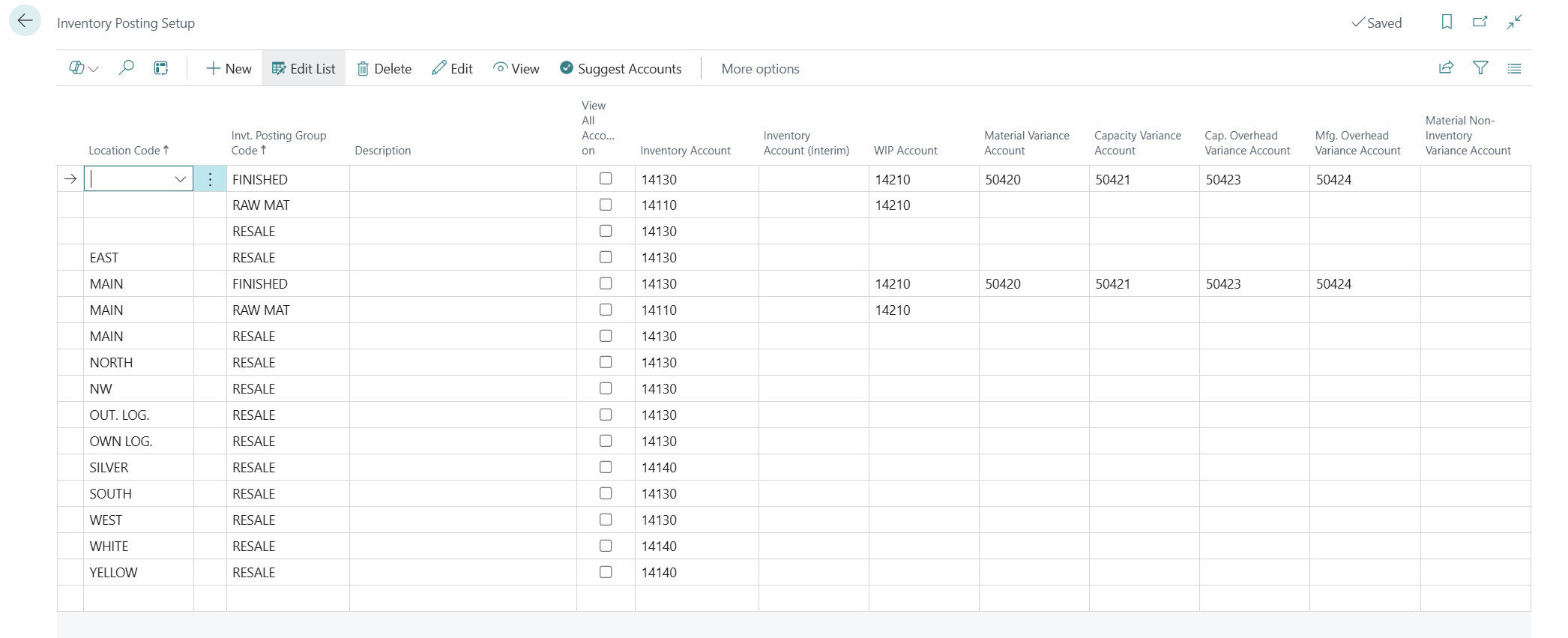Open the bookmark icon for this page
1568x638 pixels.
click(x=1447, y=22)
